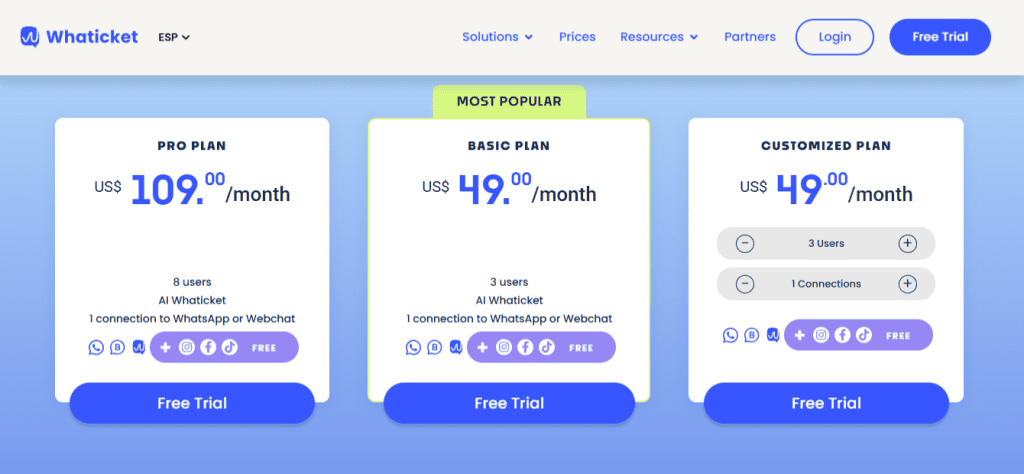Click Facebook icon in the Customized Plan card

842,336
